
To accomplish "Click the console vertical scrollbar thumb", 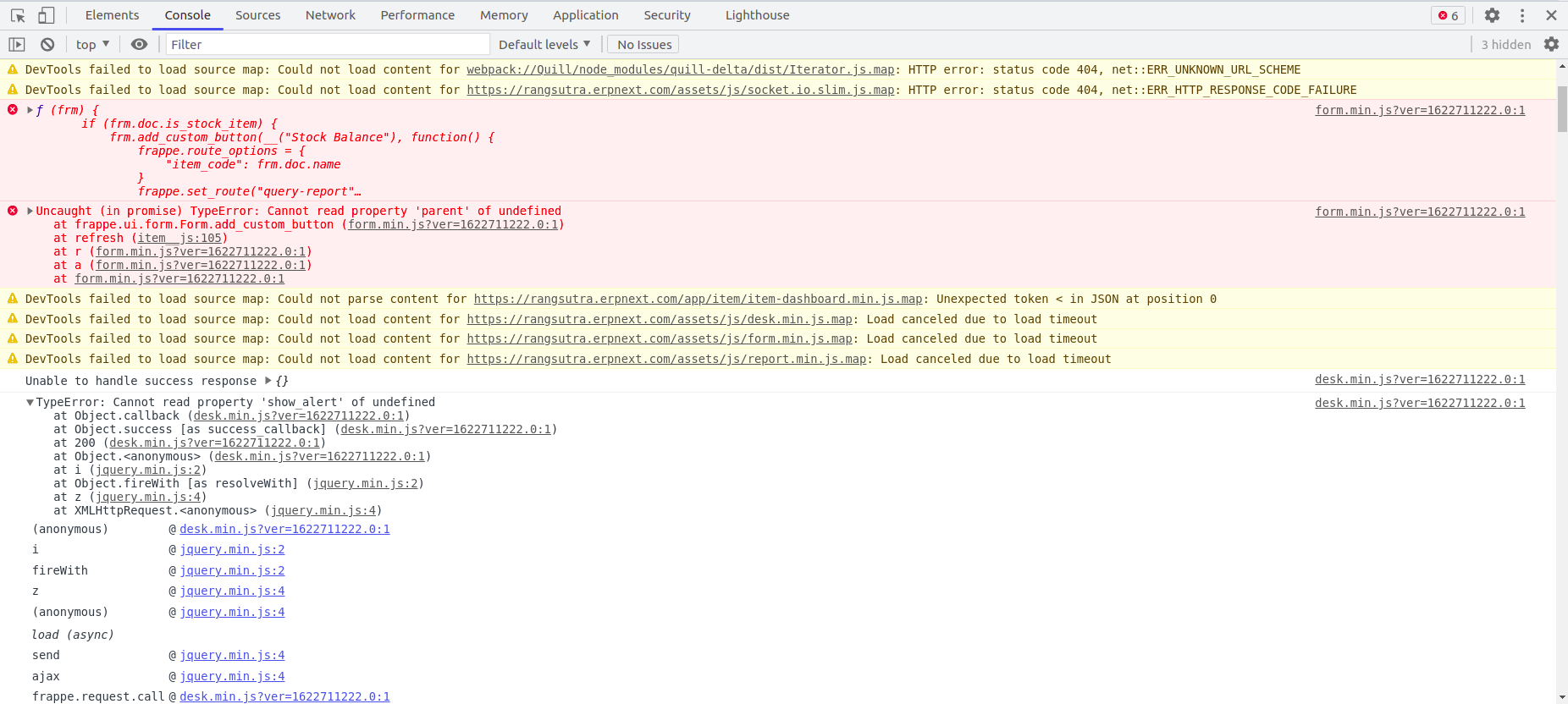I will (1562, 108).
